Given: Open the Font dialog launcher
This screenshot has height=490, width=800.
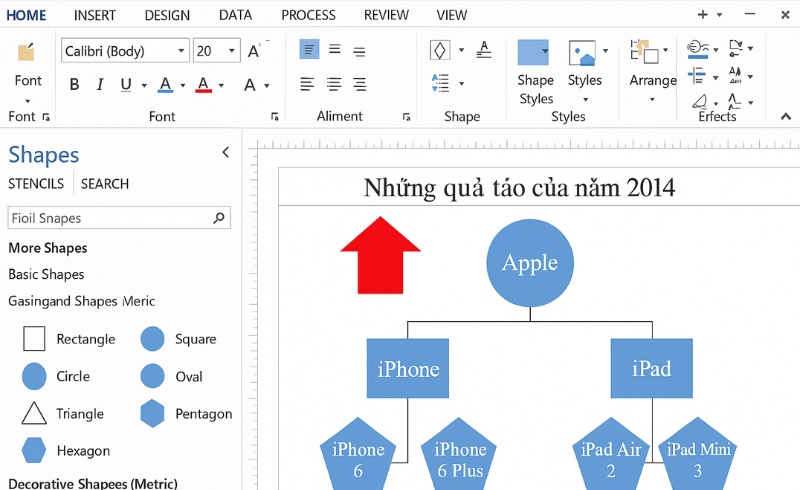Looking at the screenshot, I should click(x=274, y=117).
